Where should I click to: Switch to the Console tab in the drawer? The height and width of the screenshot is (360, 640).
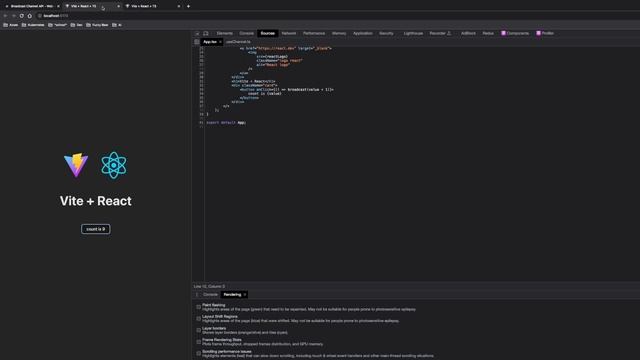coord(211,295)
